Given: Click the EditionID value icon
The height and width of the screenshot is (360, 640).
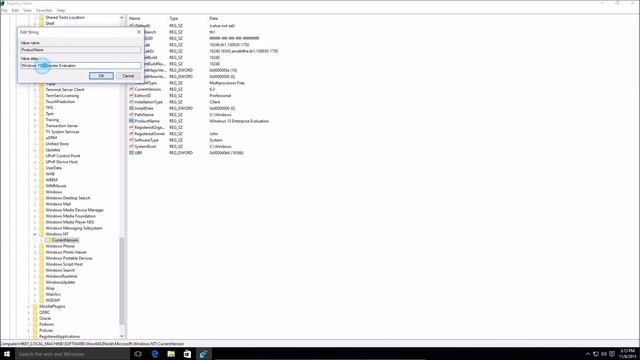Looking at the screenshot, I should pos(131,96).
